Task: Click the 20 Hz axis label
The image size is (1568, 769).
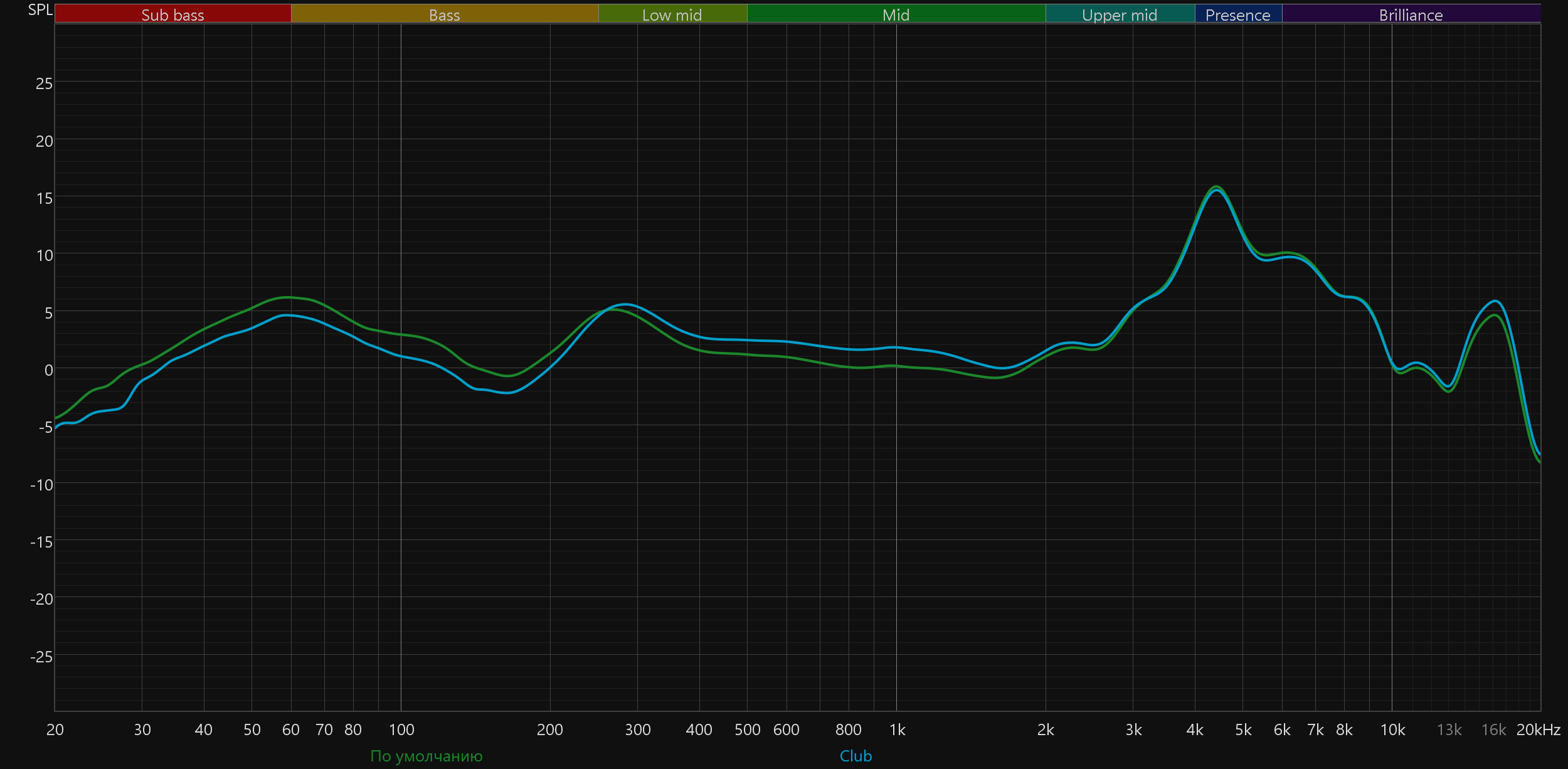Action: pyautogui.click(x=55, y=729)
